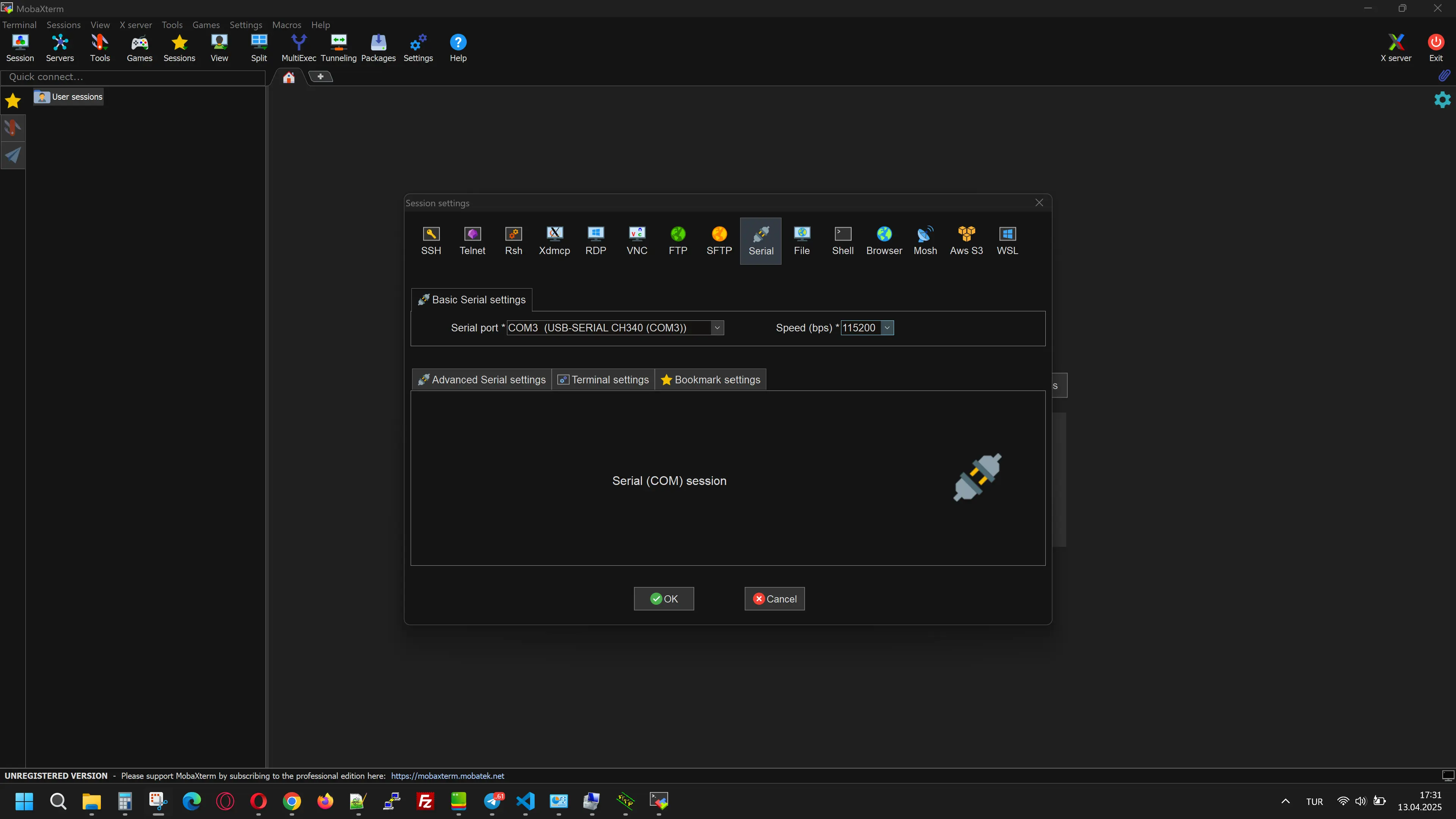Image resolution: width=1456 pixels, height=819 pixels.
Task: Open FileZilla from the taskbar
Action: pos(425,801)
